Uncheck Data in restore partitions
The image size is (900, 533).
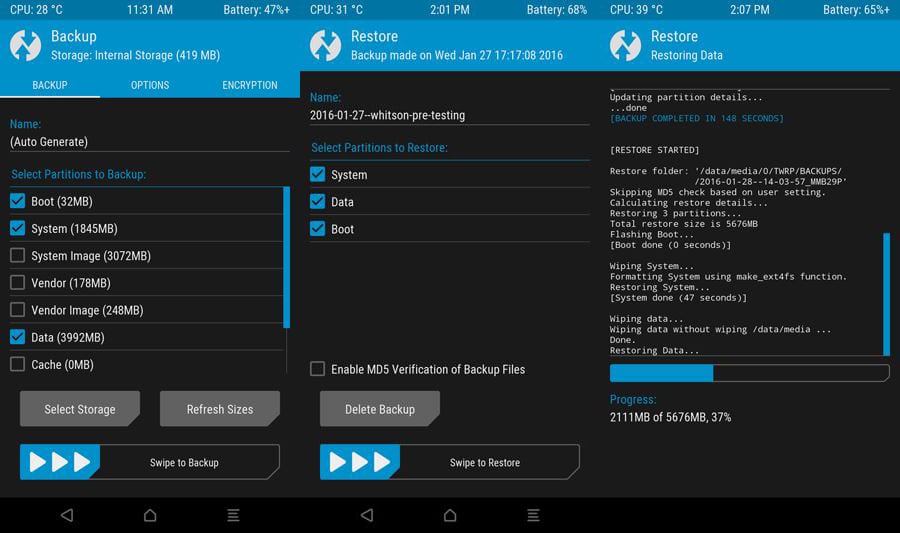[317, 201]
